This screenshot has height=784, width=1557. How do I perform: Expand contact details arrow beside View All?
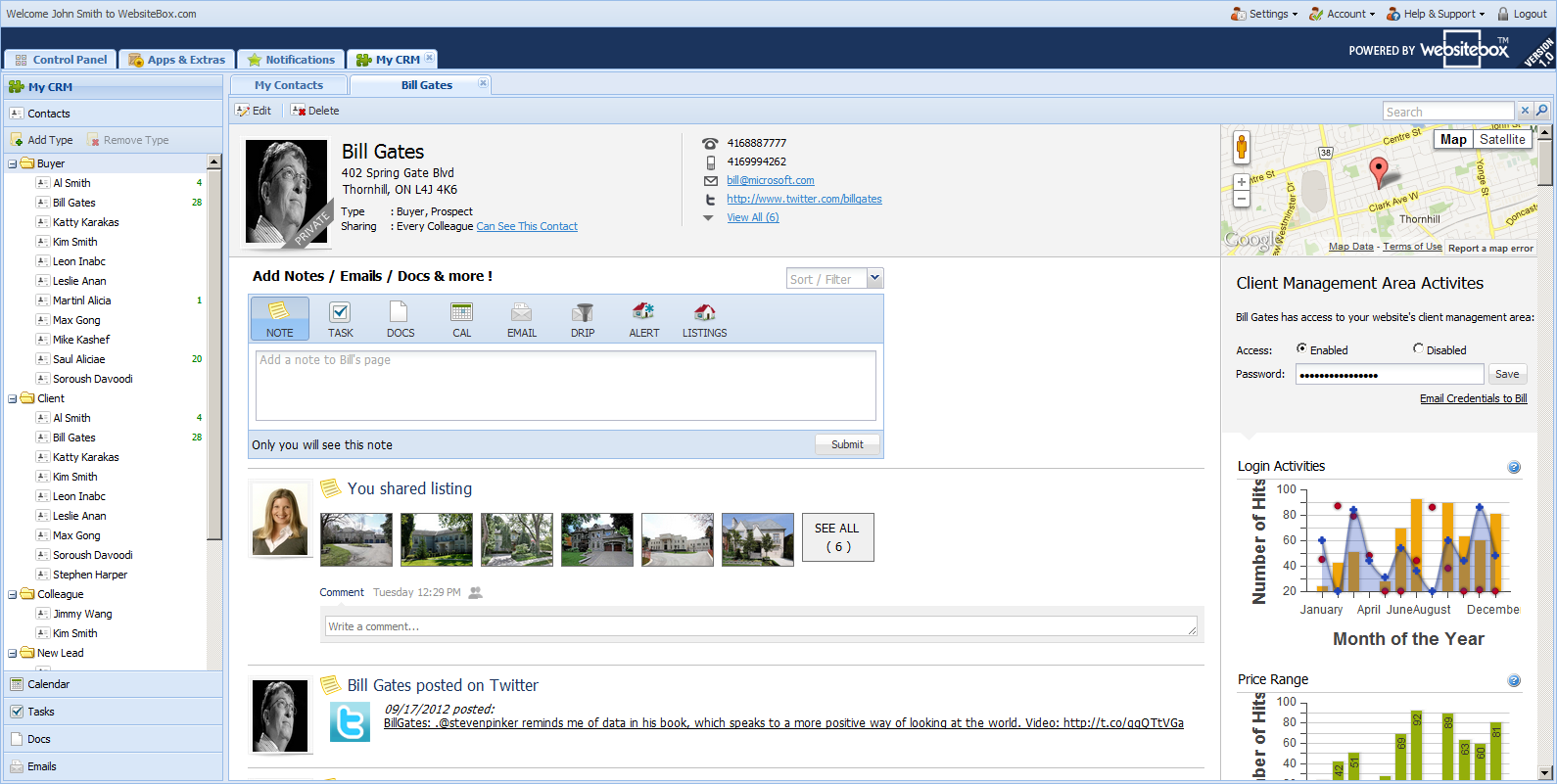pyautogui.click(x=708, y=218)
